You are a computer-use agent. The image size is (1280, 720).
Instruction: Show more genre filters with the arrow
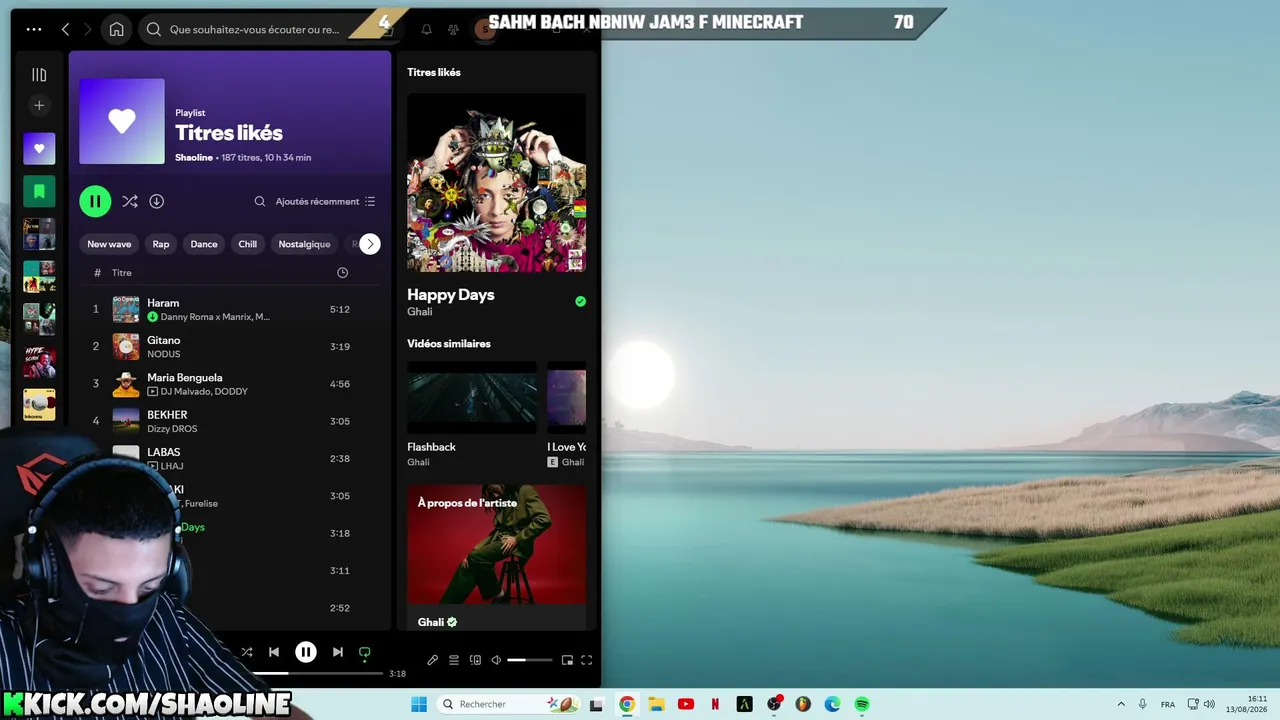(370, 244)
